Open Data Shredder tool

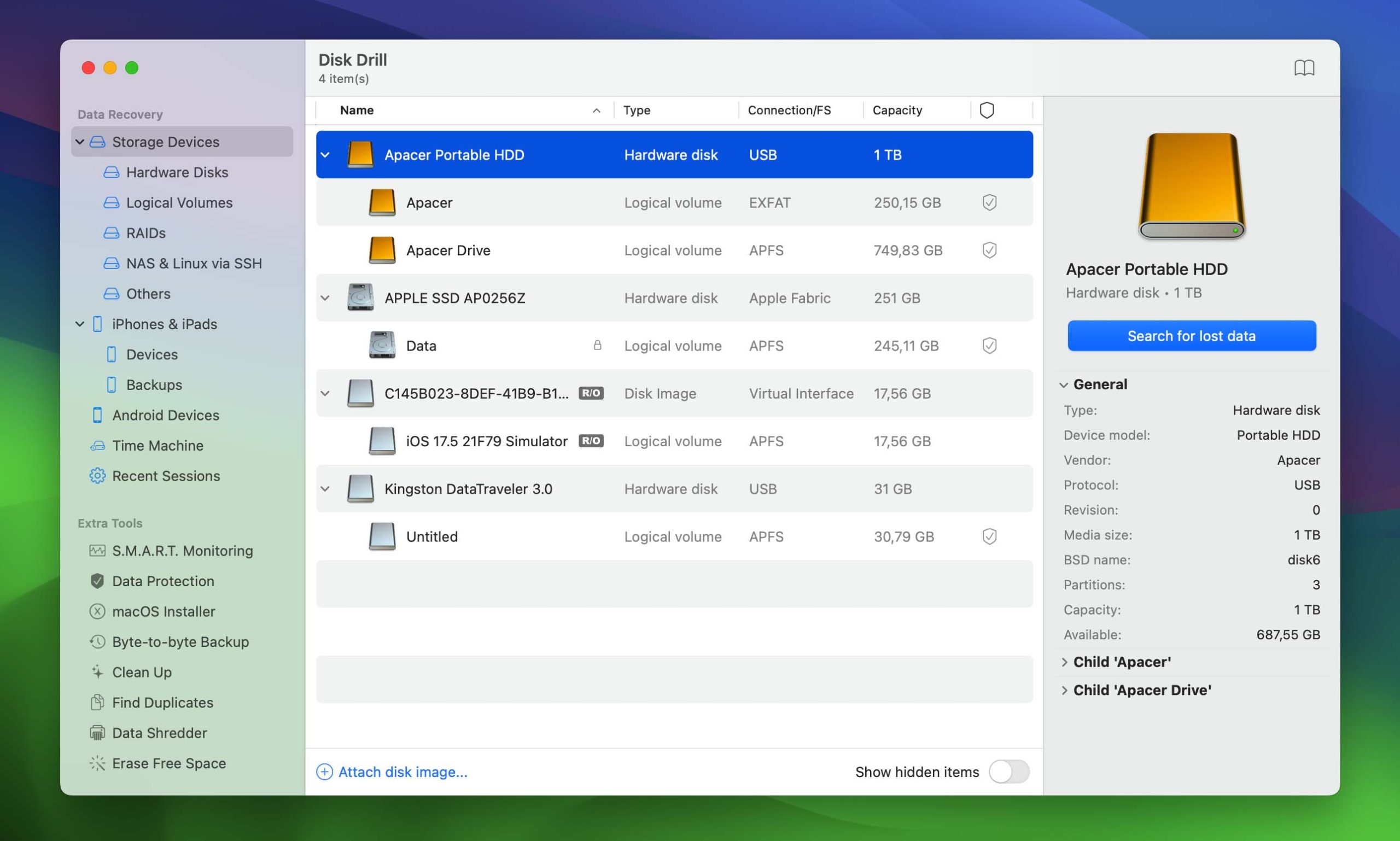click(x=159, y=733)
